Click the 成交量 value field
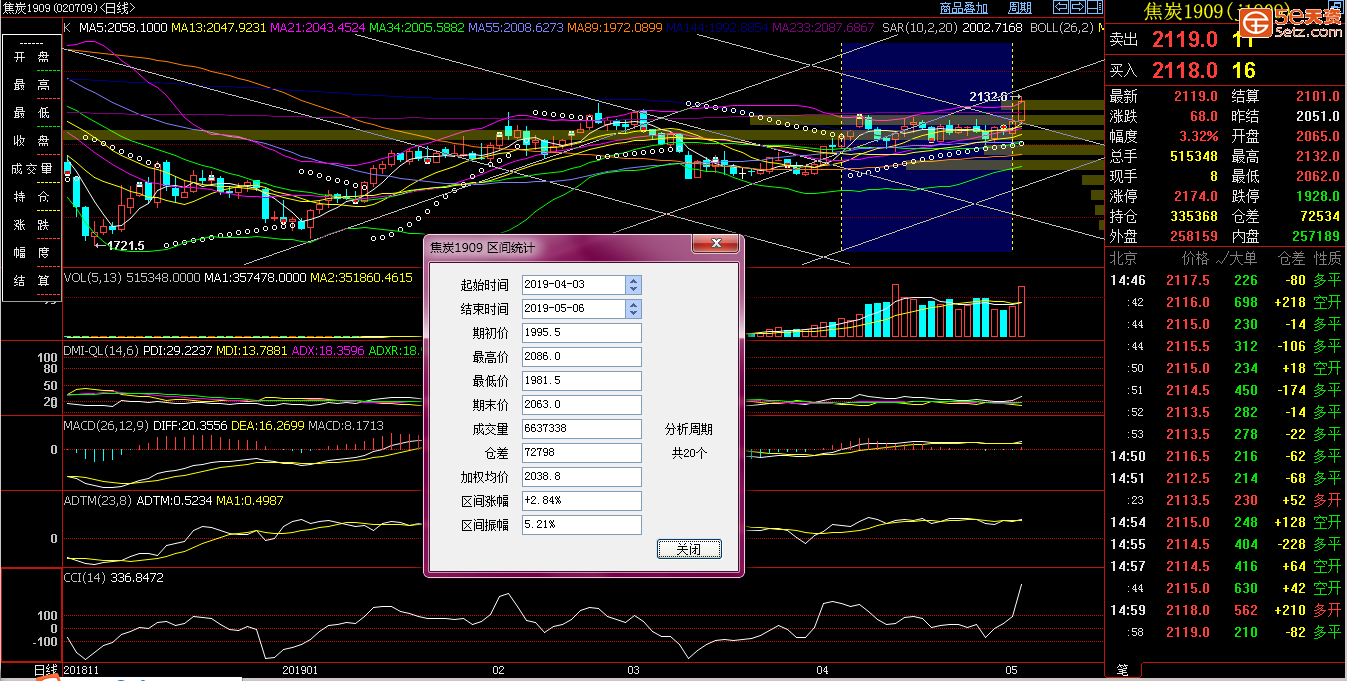The width and height of the screenshot is (1347, 681). 581,429
